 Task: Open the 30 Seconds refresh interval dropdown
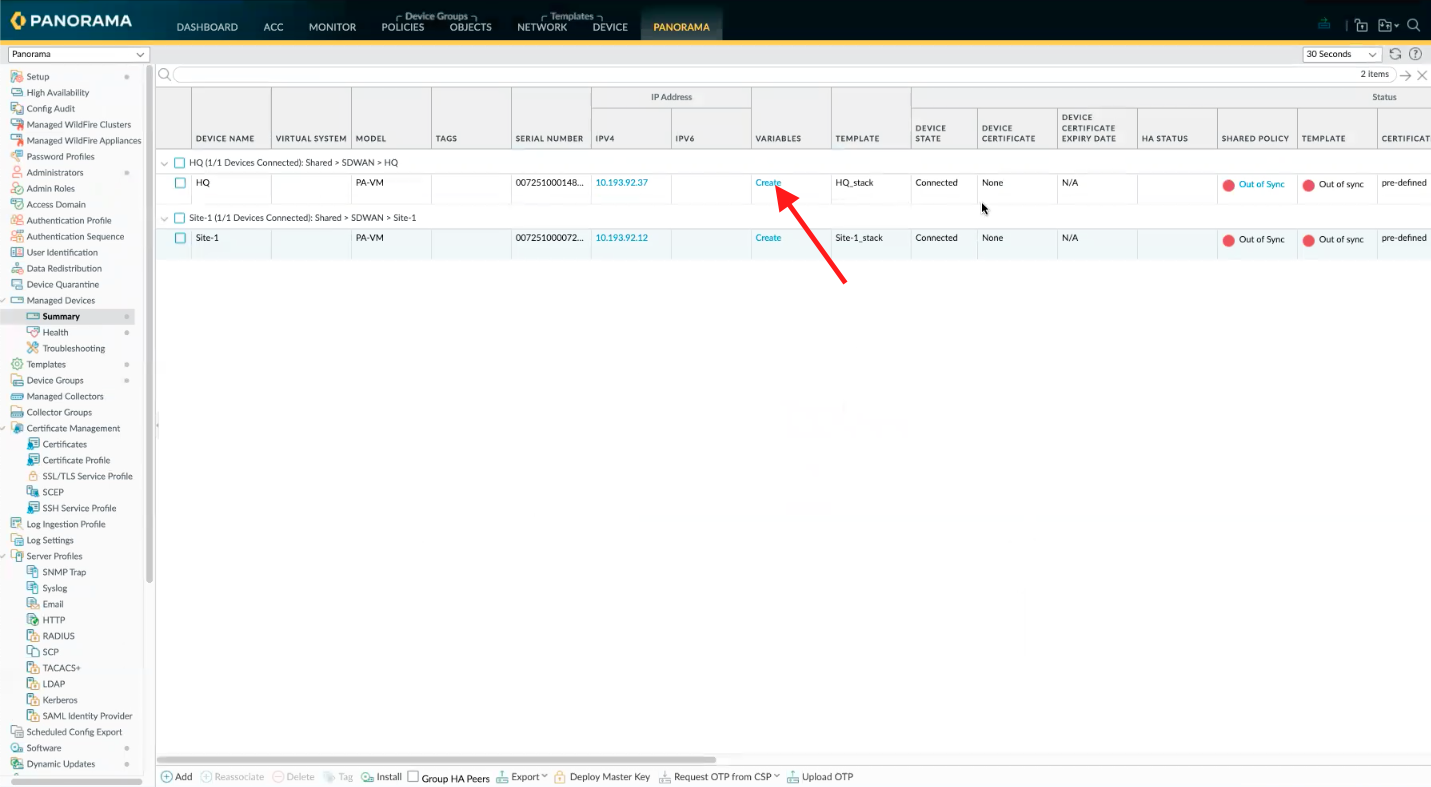coord(1341,54)
